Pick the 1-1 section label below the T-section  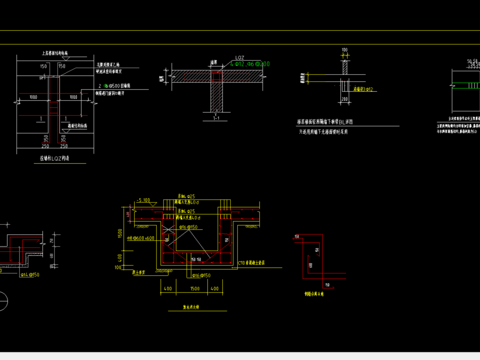click(x=216, y=118)
